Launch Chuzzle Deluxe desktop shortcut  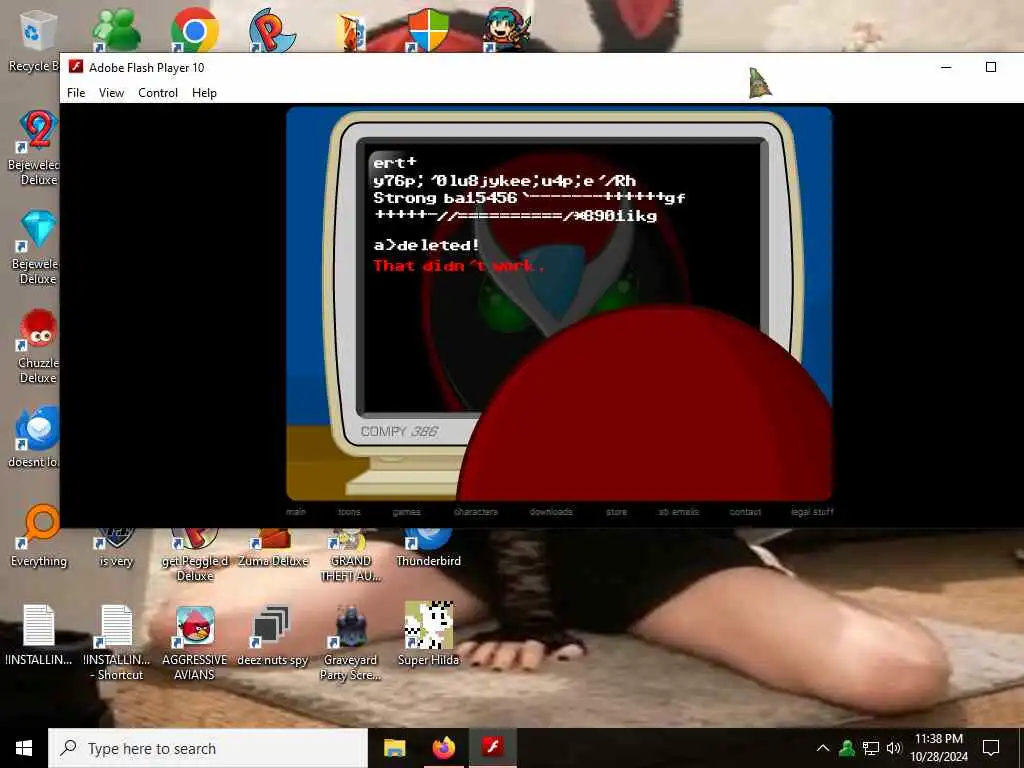click(x=37, y=346)
